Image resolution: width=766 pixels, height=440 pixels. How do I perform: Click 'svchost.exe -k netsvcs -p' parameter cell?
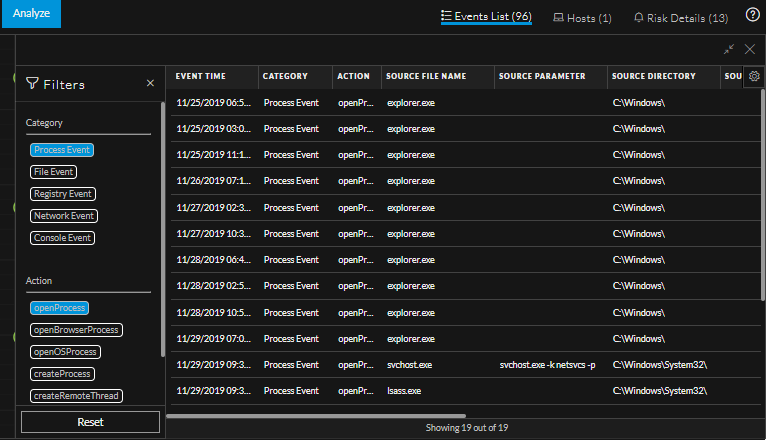point(548,365)
